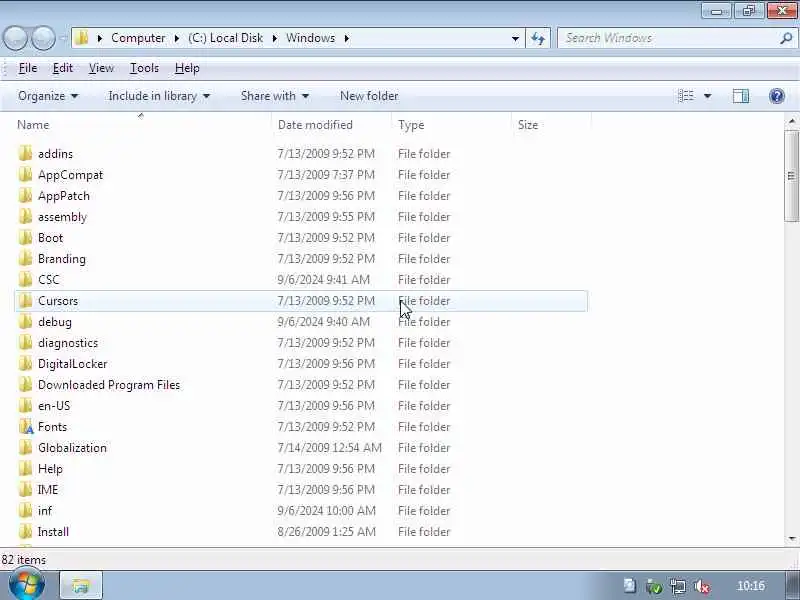This screenshot has width=800, height=600.
Task: Select the Branding folder icon
Action: 25,258
